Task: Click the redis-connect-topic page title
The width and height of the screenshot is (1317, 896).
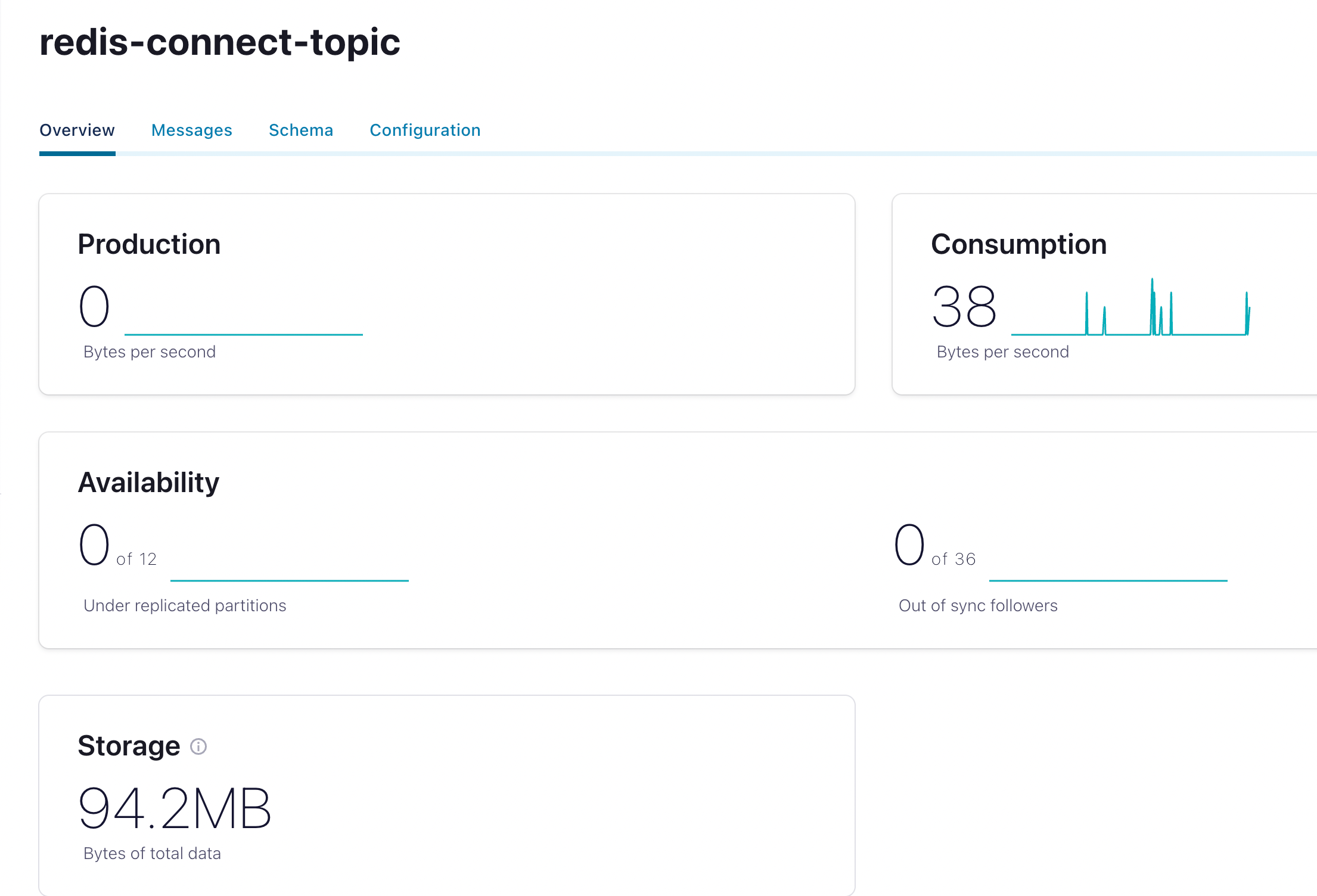Action: pyautogui.click(x=220, y=42)
